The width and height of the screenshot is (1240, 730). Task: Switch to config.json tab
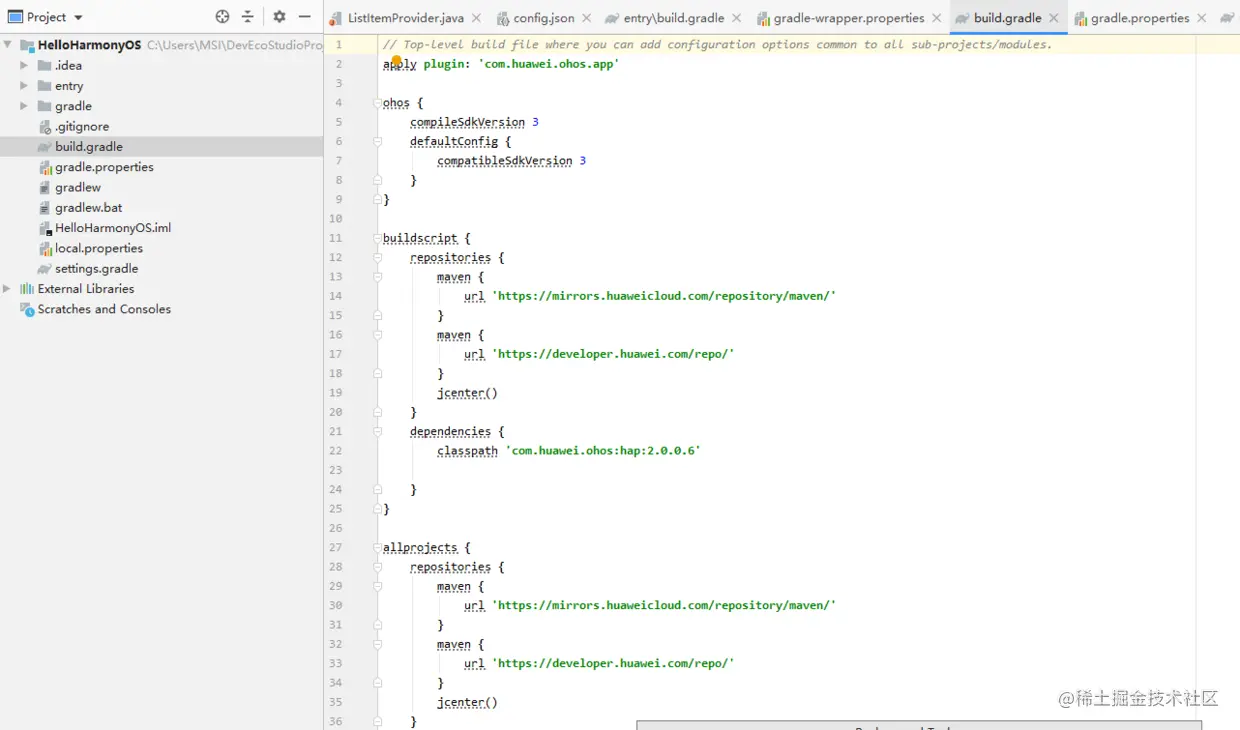coord(544,18)
